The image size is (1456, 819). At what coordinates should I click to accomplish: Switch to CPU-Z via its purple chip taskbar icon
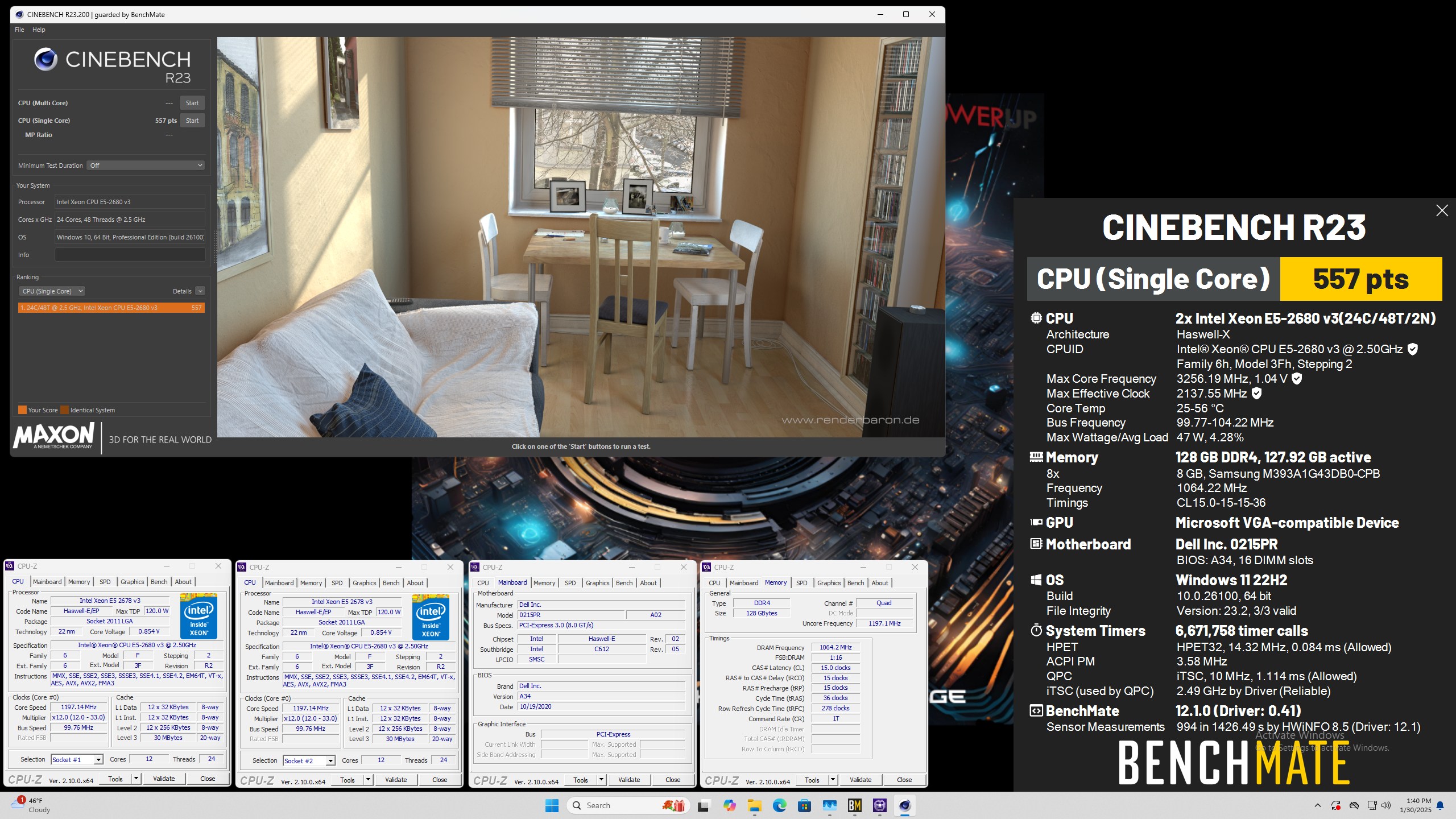point(879,805)
